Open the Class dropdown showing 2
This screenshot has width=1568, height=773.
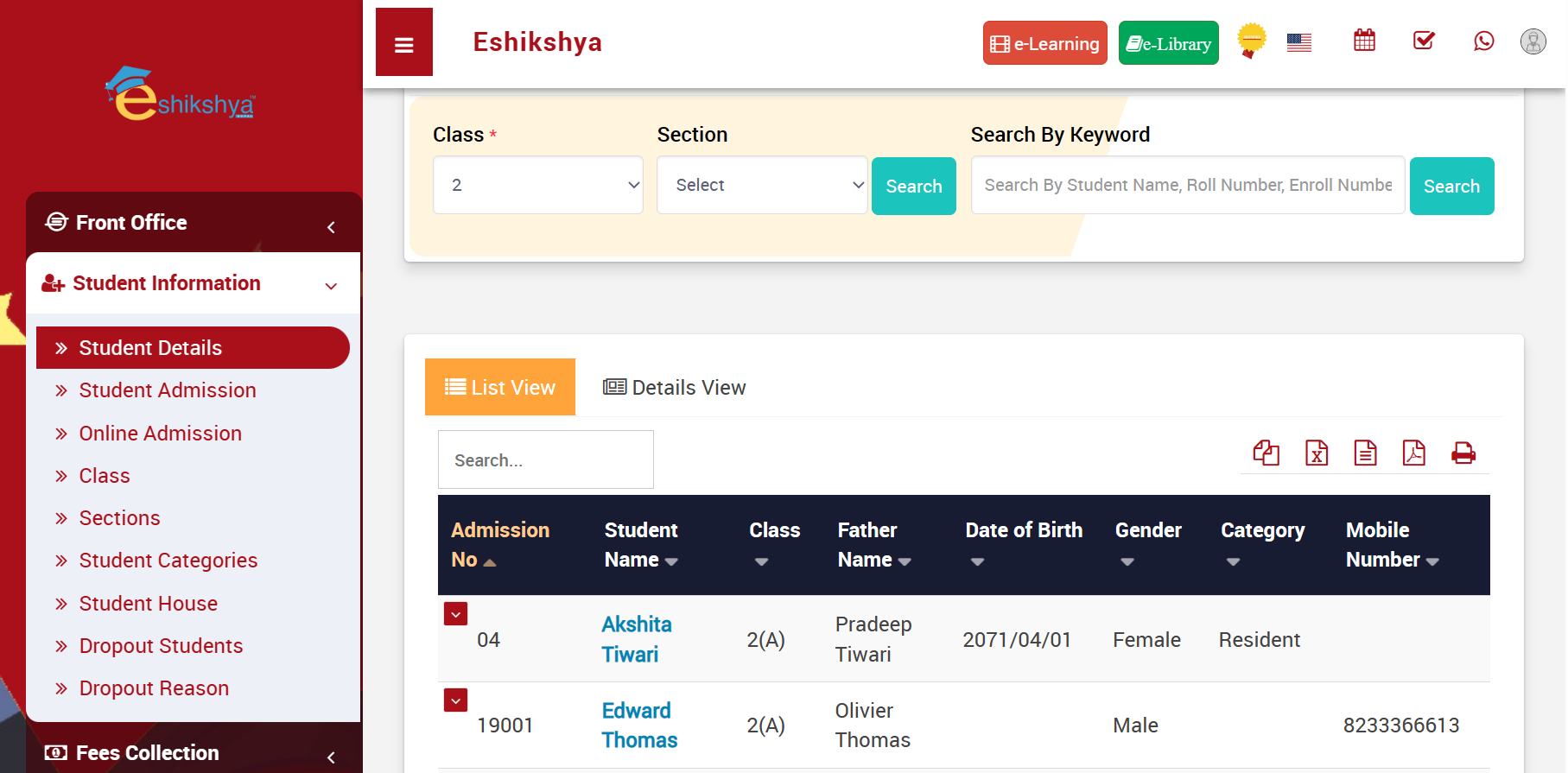pyautogui.click(x=537, y=185)
